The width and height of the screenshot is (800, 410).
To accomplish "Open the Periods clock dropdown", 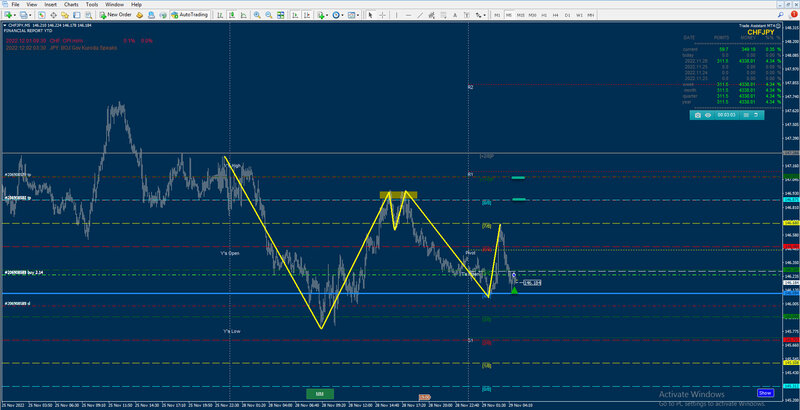I will pos(338,15).
